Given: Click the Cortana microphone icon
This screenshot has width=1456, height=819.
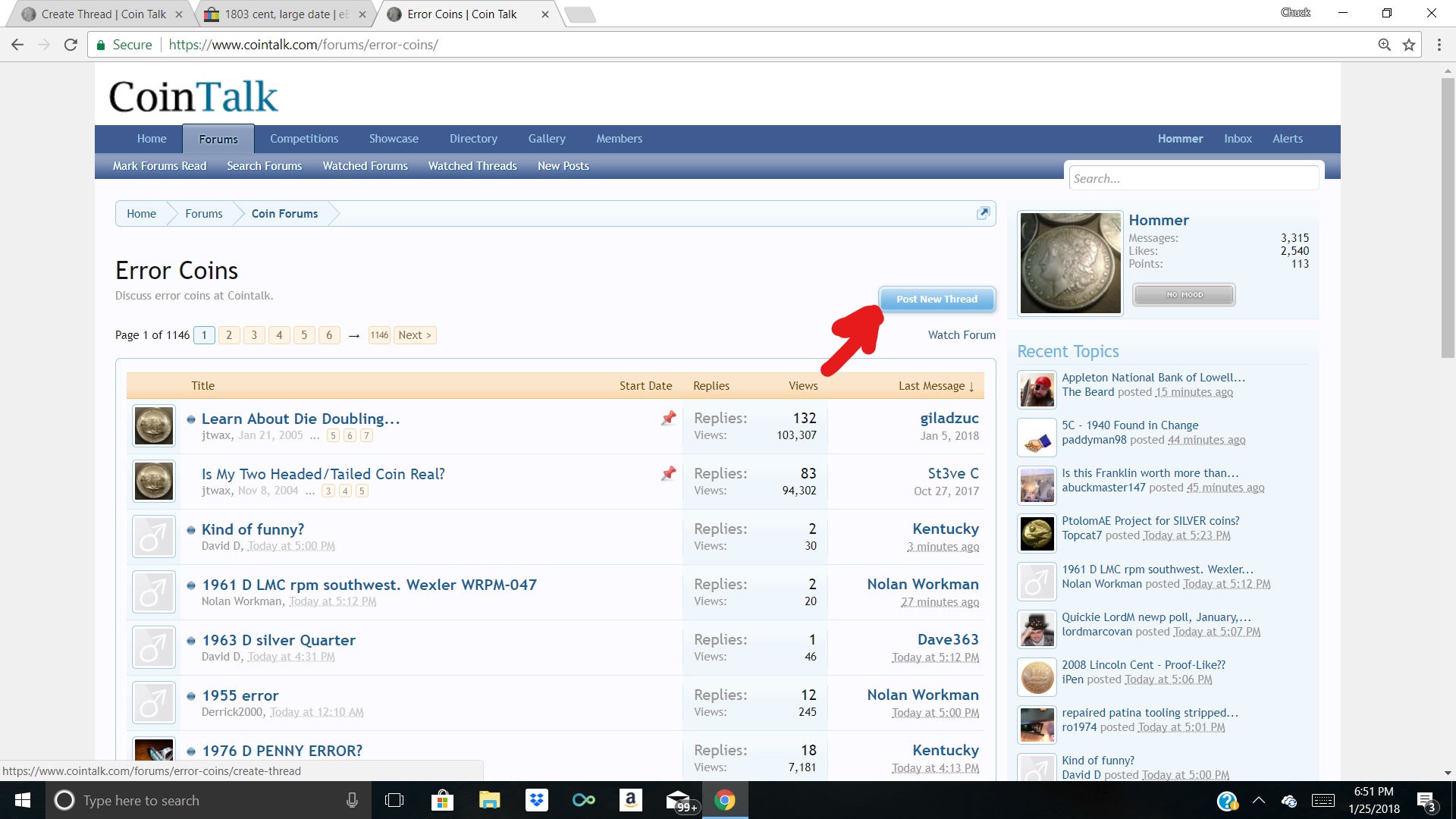Looking at the screenshot, I should pos(352,800).
